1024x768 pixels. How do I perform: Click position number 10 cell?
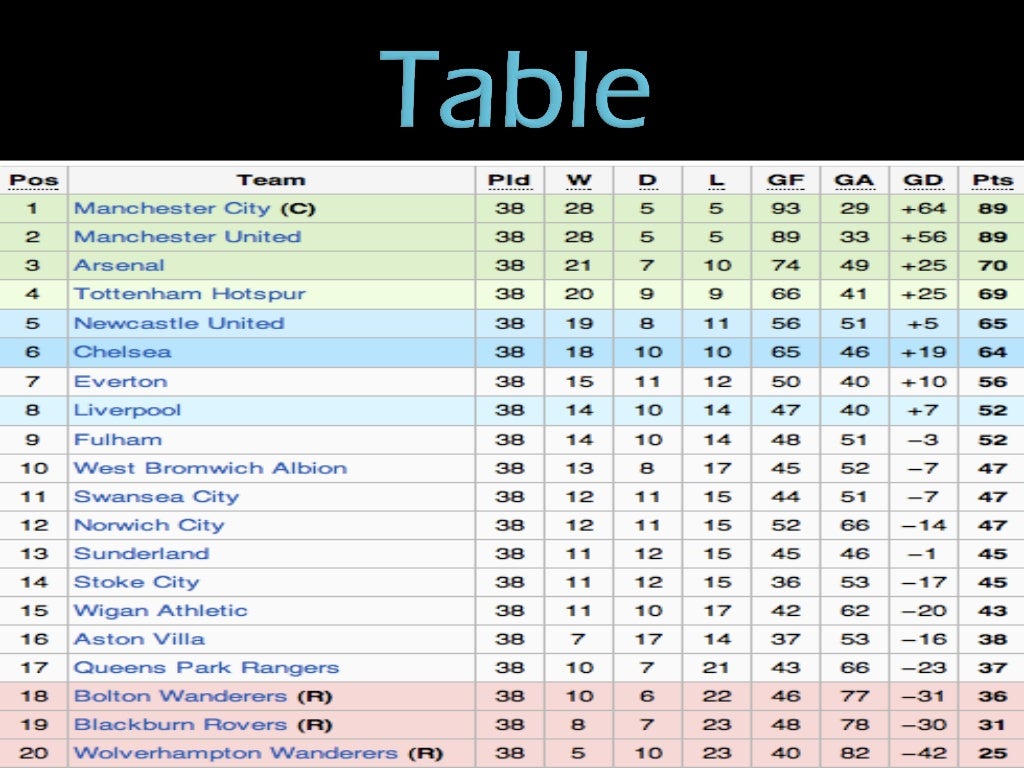click(34, 468)
